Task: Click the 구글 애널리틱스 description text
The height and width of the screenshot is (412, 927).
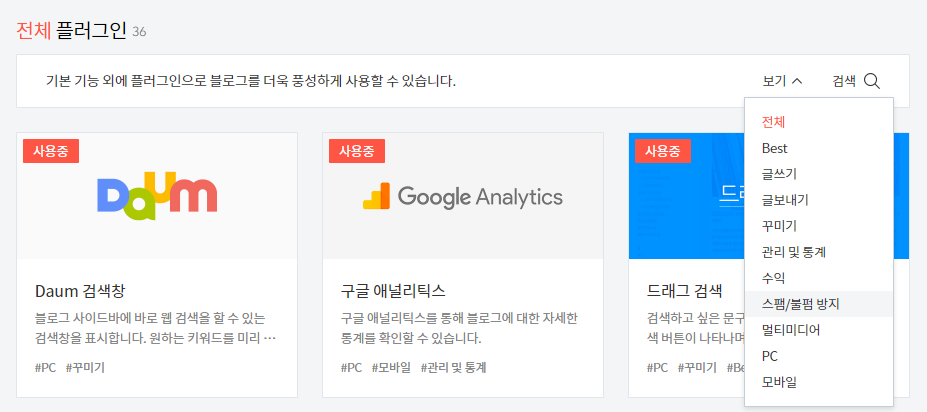Action: [x=459, y=329]
